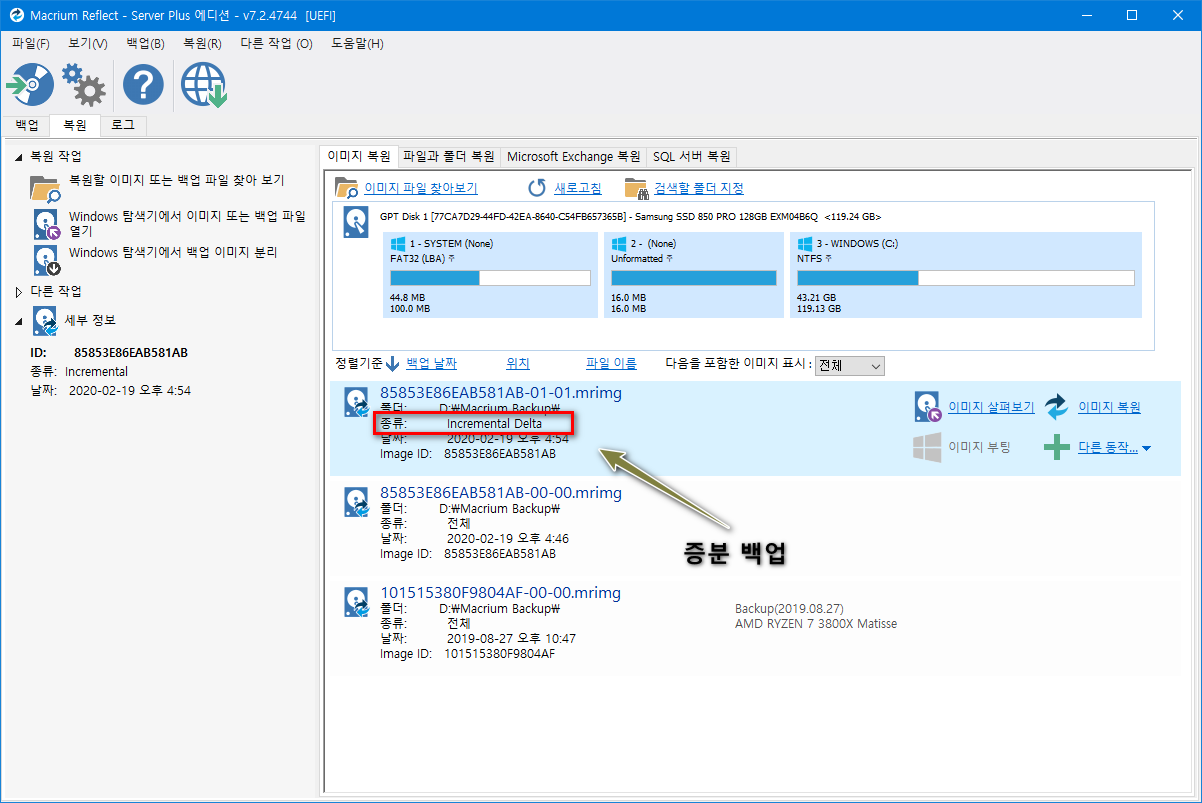Click the 이미지 파일 찾아보기 folder icon
The image size is (1202, 803).
pos(346,188)
